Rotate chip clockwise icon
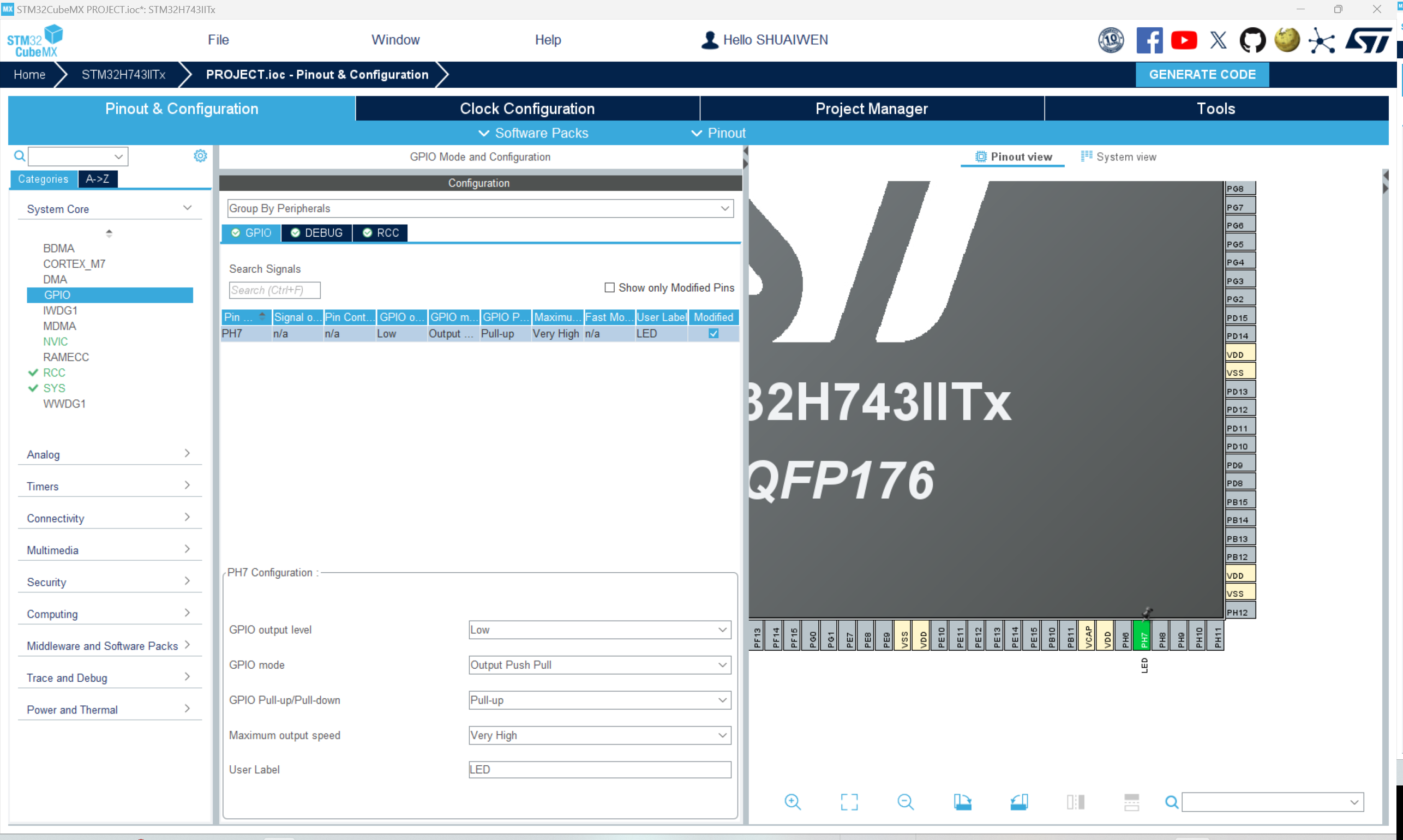Image resolution: width=1403 pixels, height=840 pixels. 962,801
